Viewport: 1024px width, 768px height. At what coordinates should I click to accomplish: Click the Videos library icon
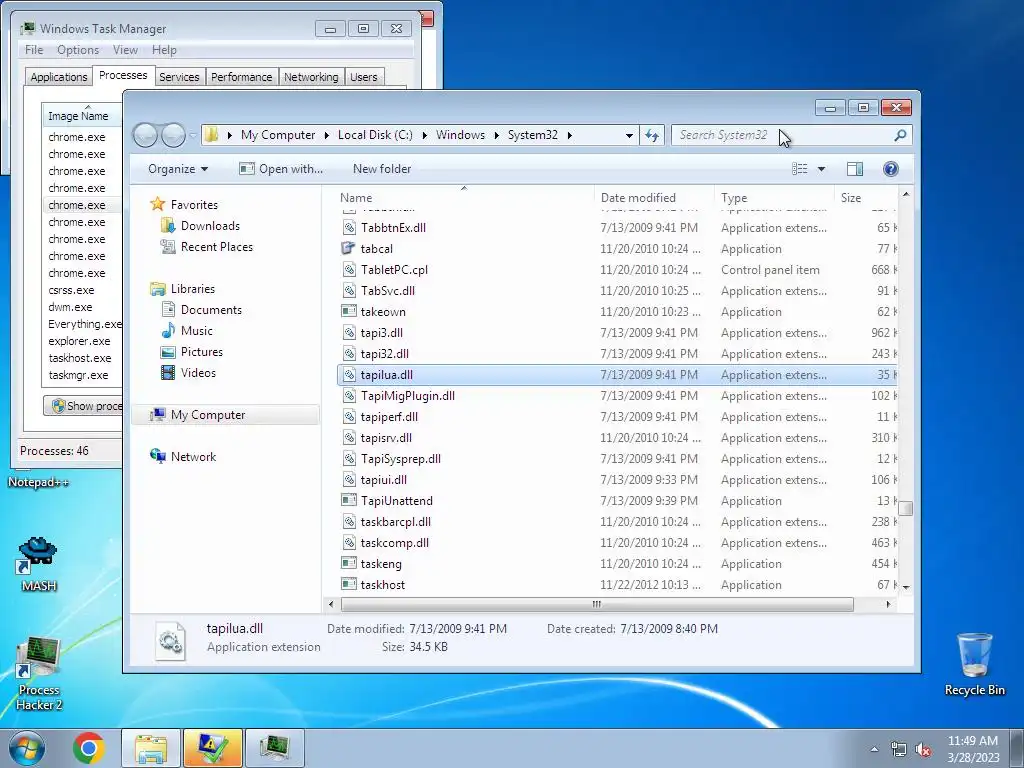(168, 373)
